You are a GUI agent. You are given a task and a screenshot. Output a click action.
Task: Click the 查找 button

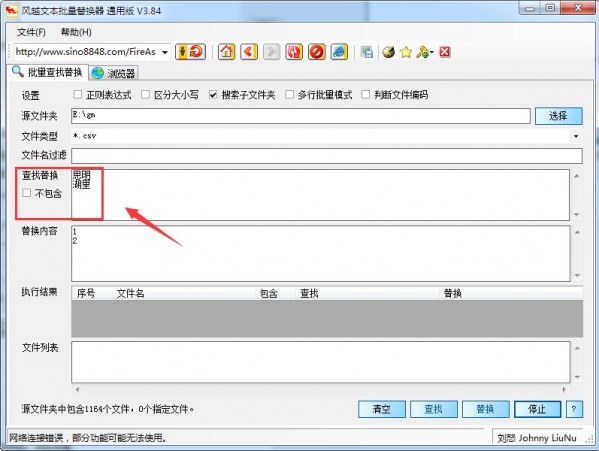point(434,409)
